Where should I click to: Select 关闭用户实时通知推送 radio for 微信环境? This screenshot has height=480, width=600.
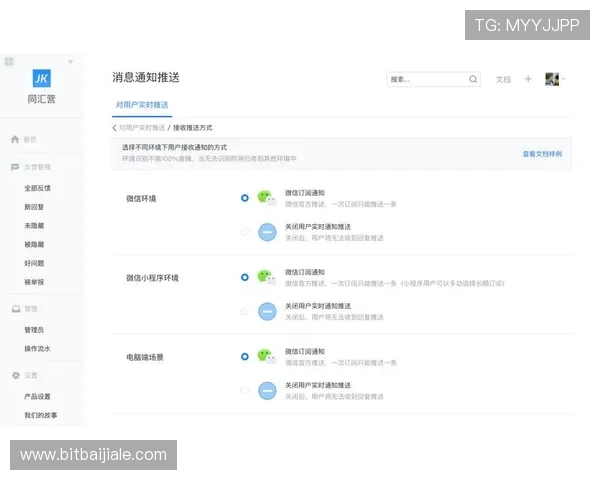coord(245,232)
